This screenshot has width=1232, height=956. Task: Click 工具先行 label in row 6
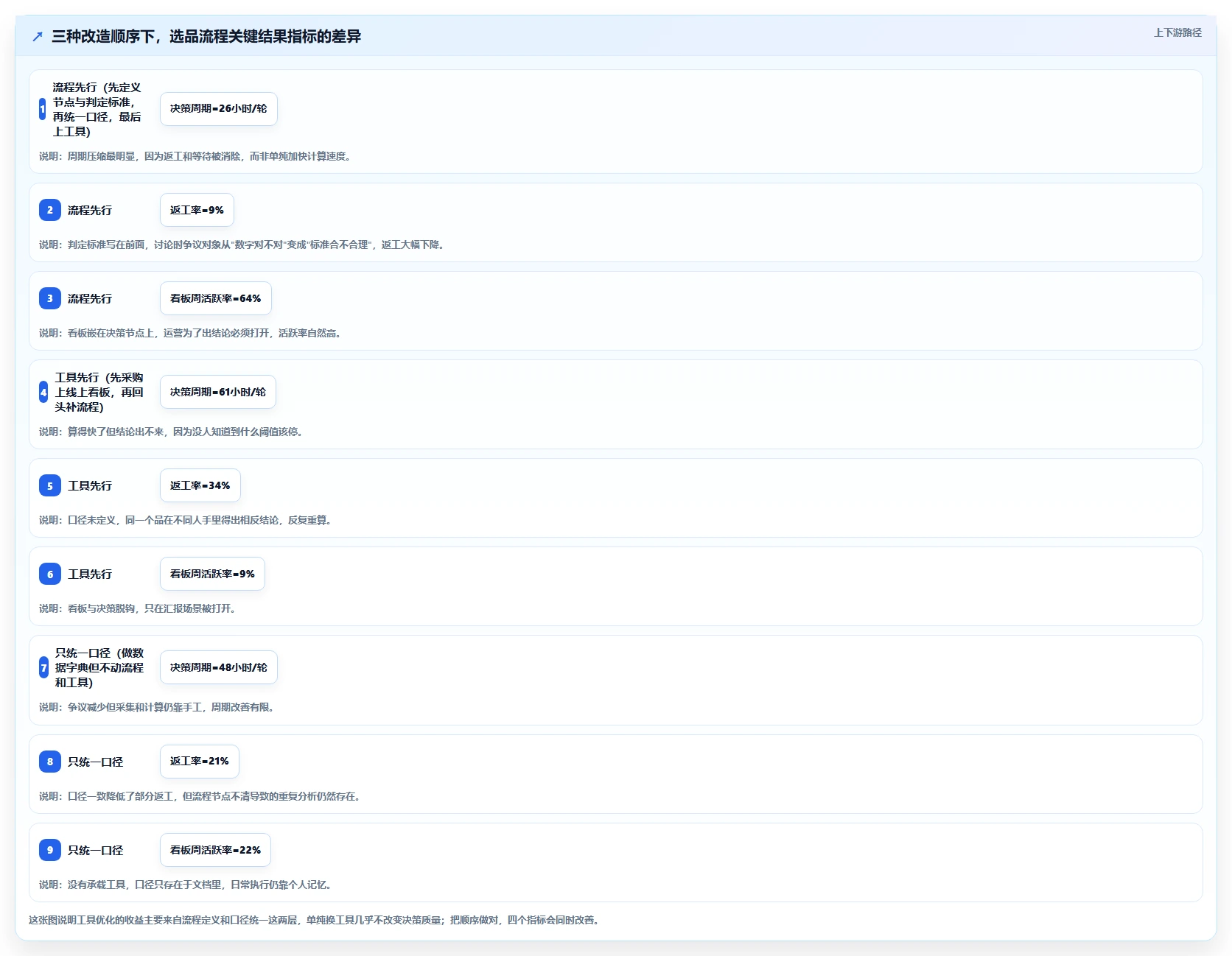pos(90,574)
